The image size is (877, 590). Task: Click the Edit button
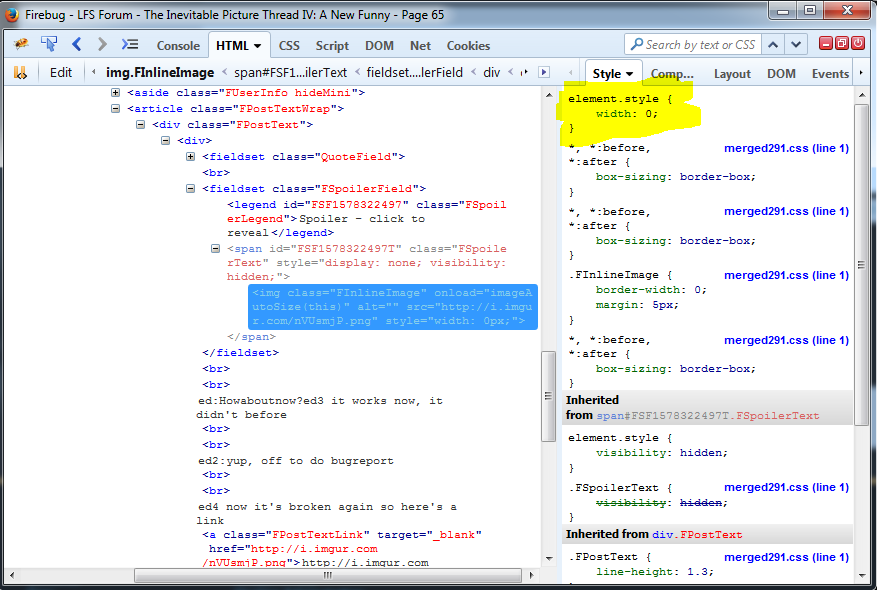[60, 73]
